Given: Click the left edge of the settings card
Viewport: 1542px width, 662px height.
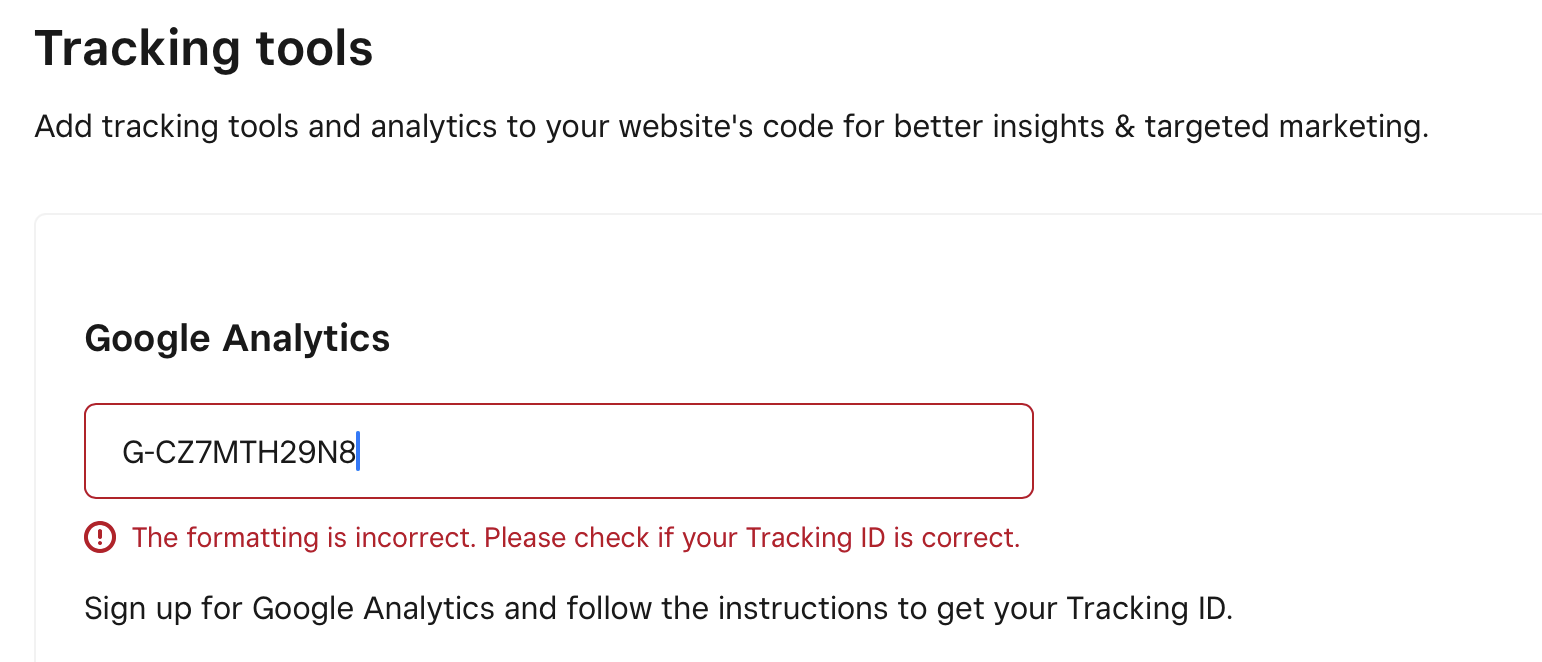Looking at the screenshot, I should (x=36, y=430).
